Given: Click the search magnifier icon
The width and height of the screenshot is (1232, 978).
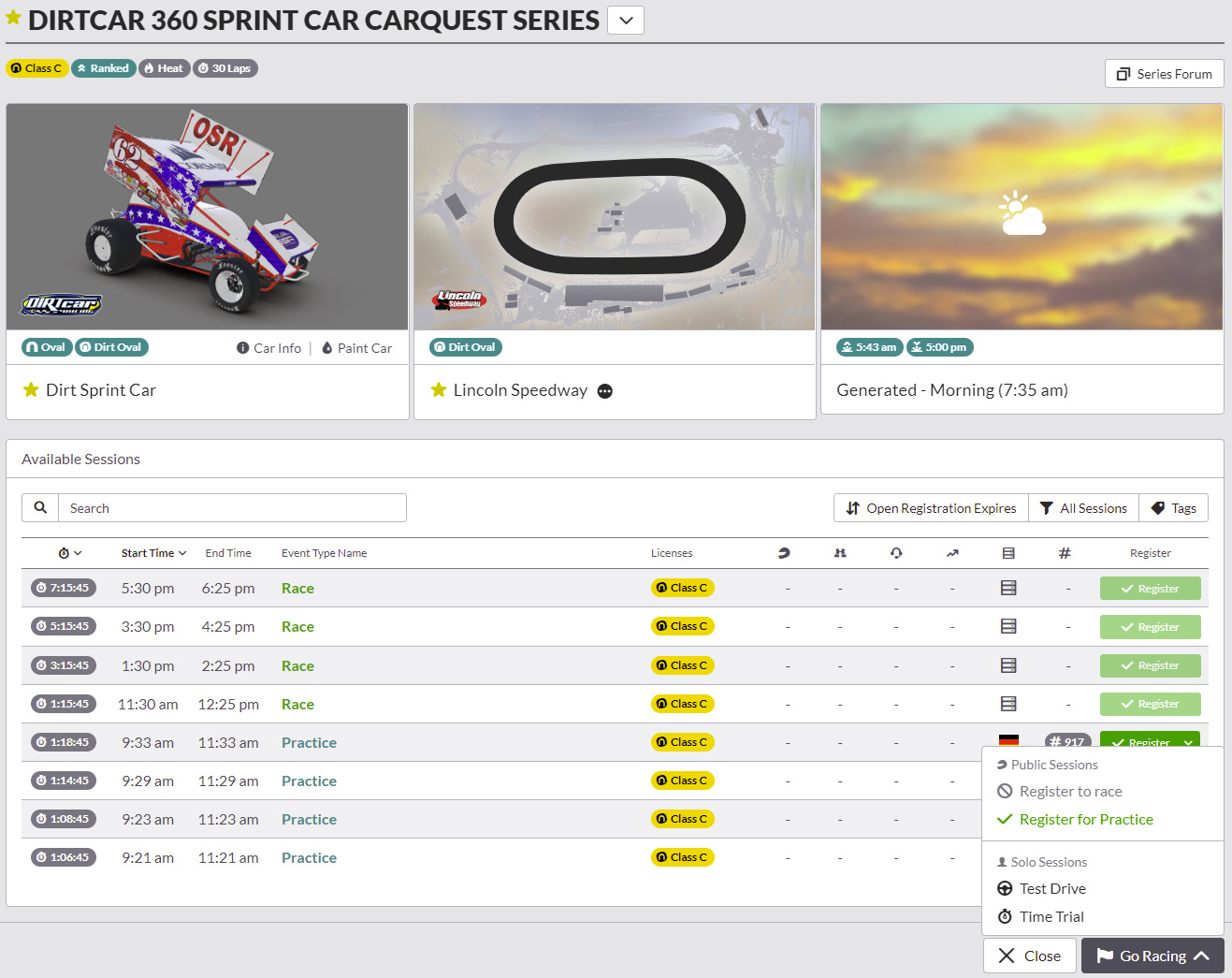Looking at the screenshot, I should click(40, 508).
